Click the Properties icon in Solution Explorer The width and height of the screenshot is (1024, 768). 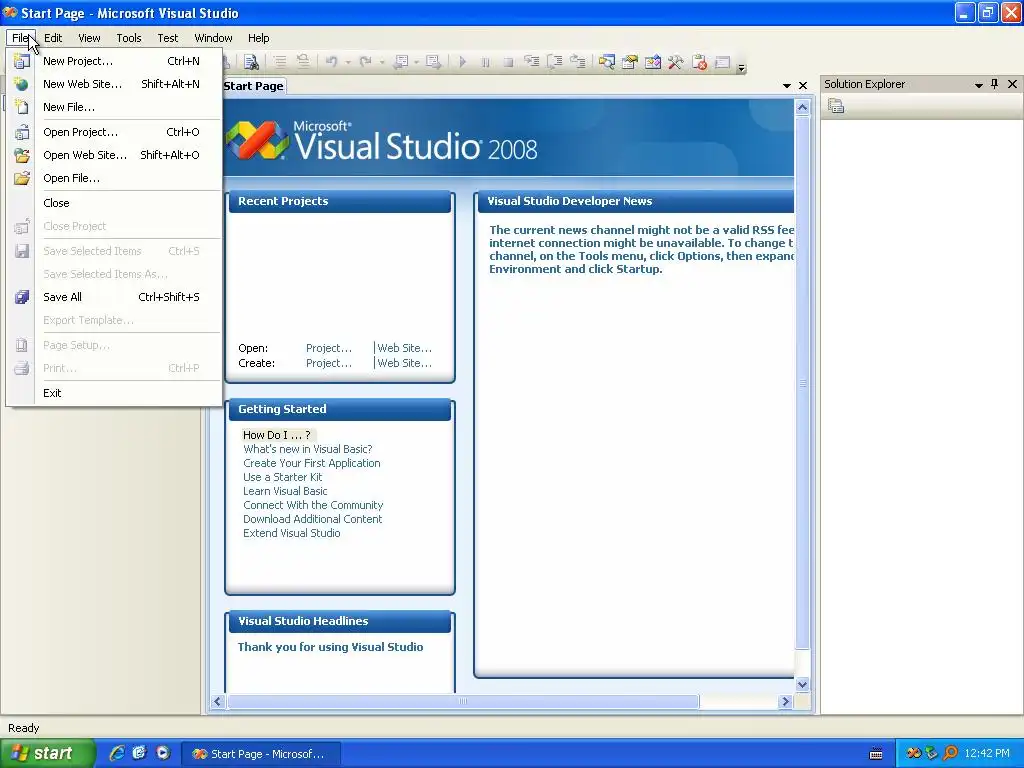(836, 106)
